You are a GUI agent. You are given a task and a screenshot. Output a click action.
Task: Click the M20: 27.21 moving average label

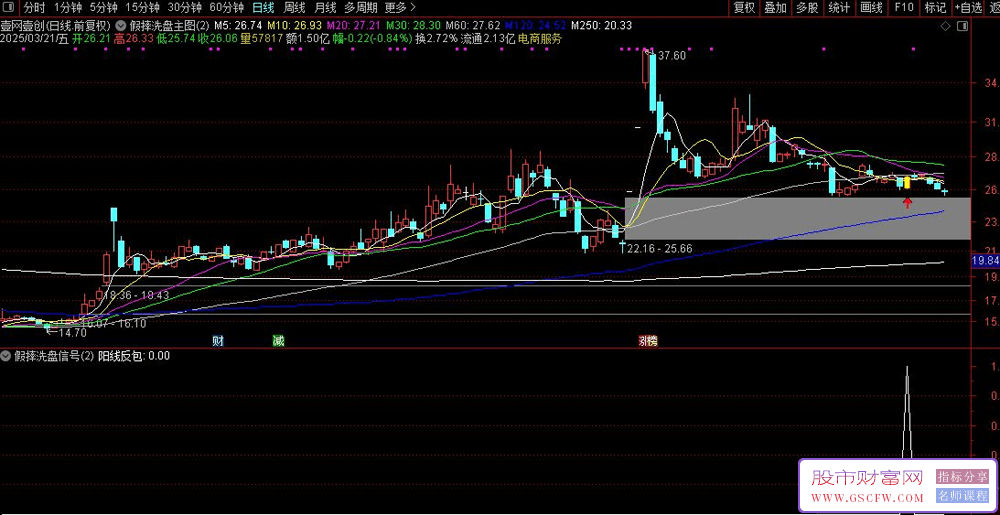pyautogui.click(x=354, y=26)
